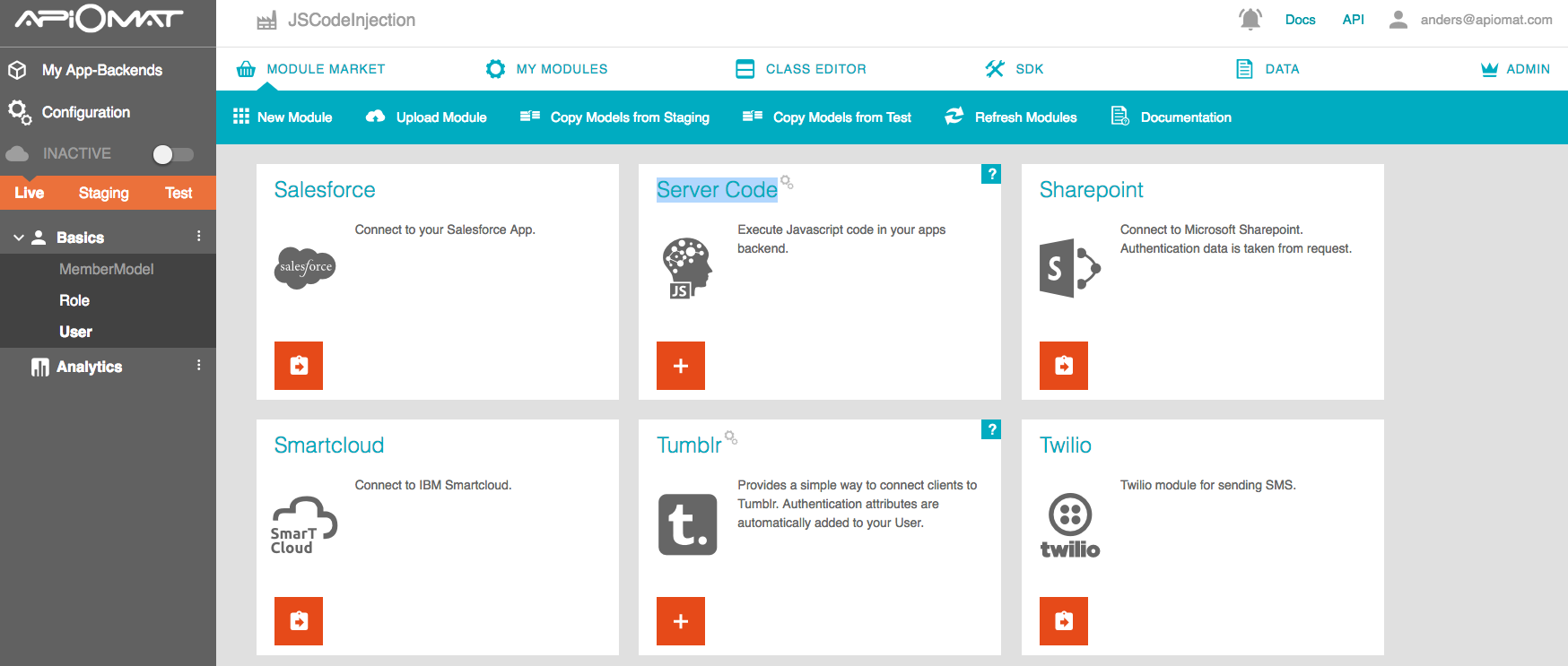Click the factory icon beside JSCodeInjection
This screenshot has height=666, width=1568.
tap(266, 21)
